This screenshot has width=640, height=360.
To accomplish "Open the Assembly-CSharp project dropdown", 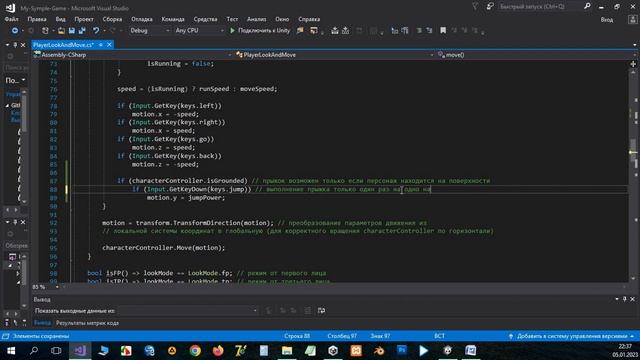I will pyautogui.click(x=132, y=55).
